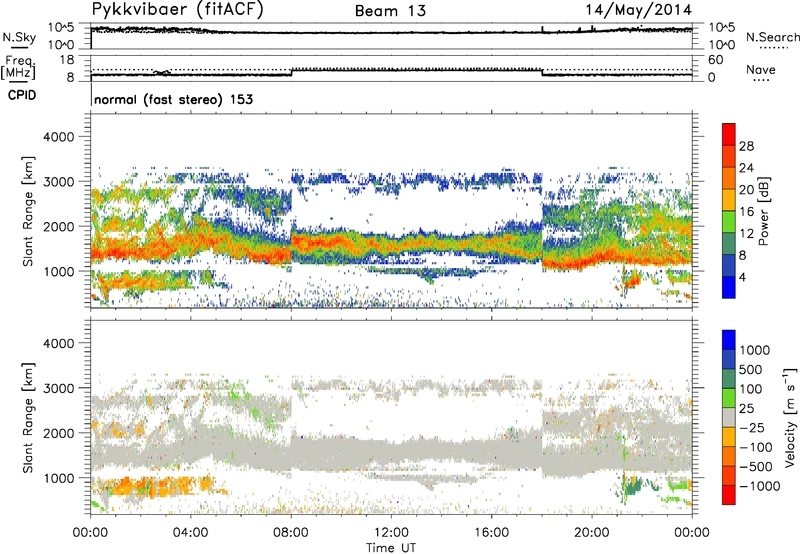
Task: Click the 'Velocity [m s⁻¹]' colorbar title
Action: click(x=790, y=417)
